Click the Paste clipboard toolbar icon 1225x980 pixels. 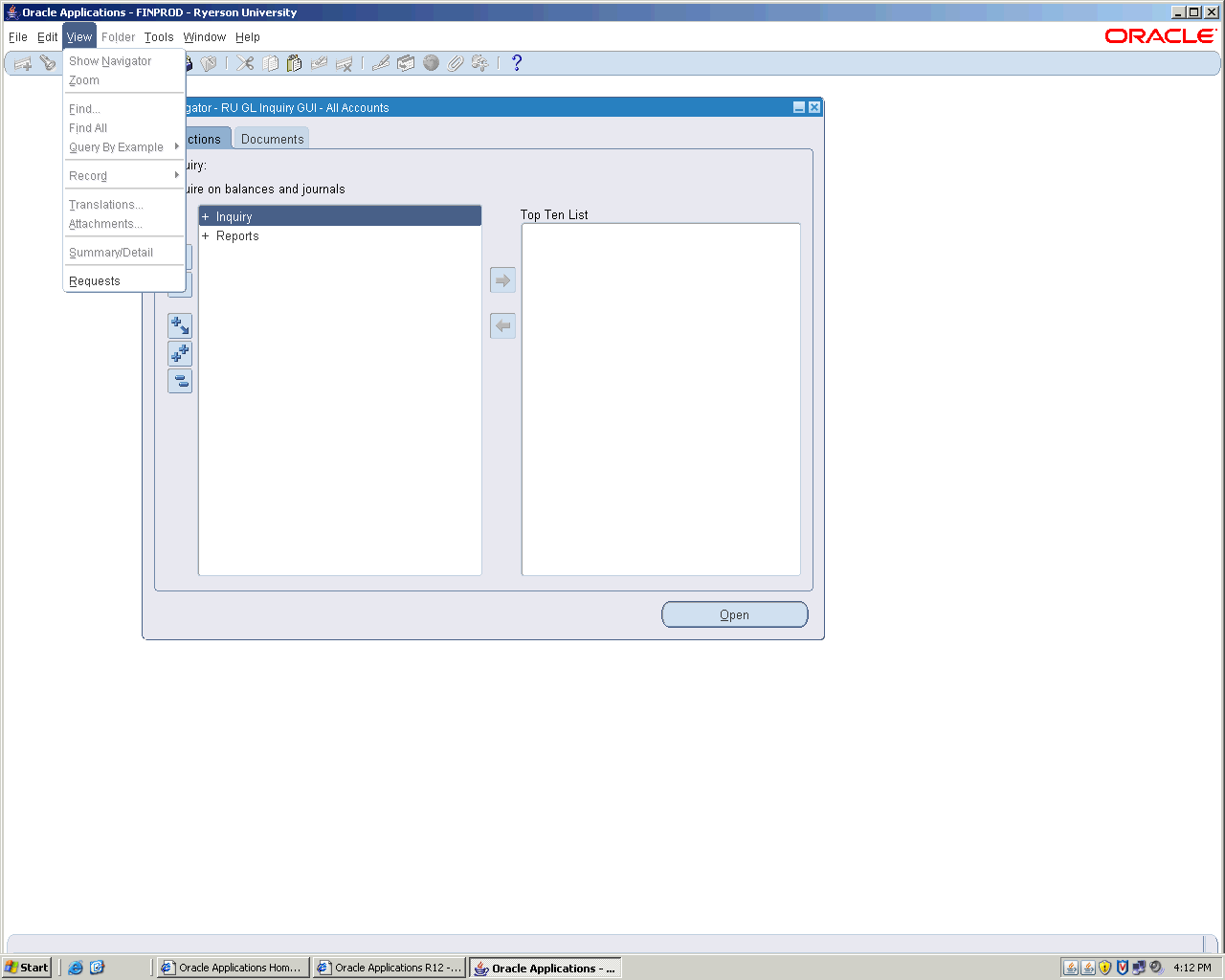[294, 63]
